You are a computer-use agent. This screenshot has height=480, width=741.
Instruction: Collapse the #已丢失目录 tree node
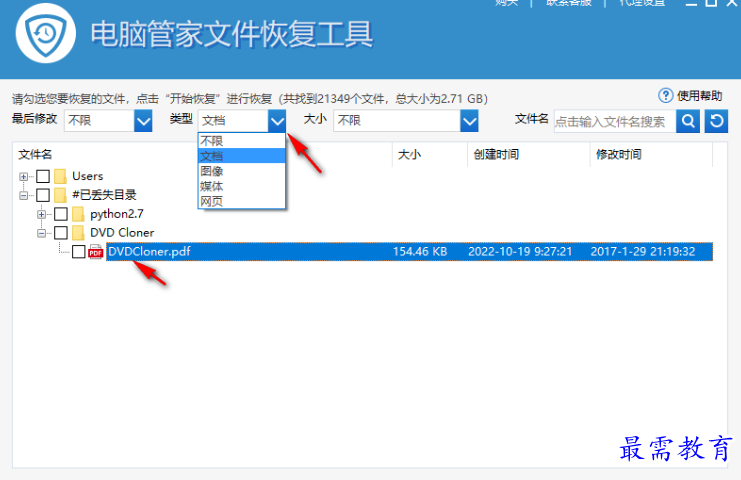(23, 196)
